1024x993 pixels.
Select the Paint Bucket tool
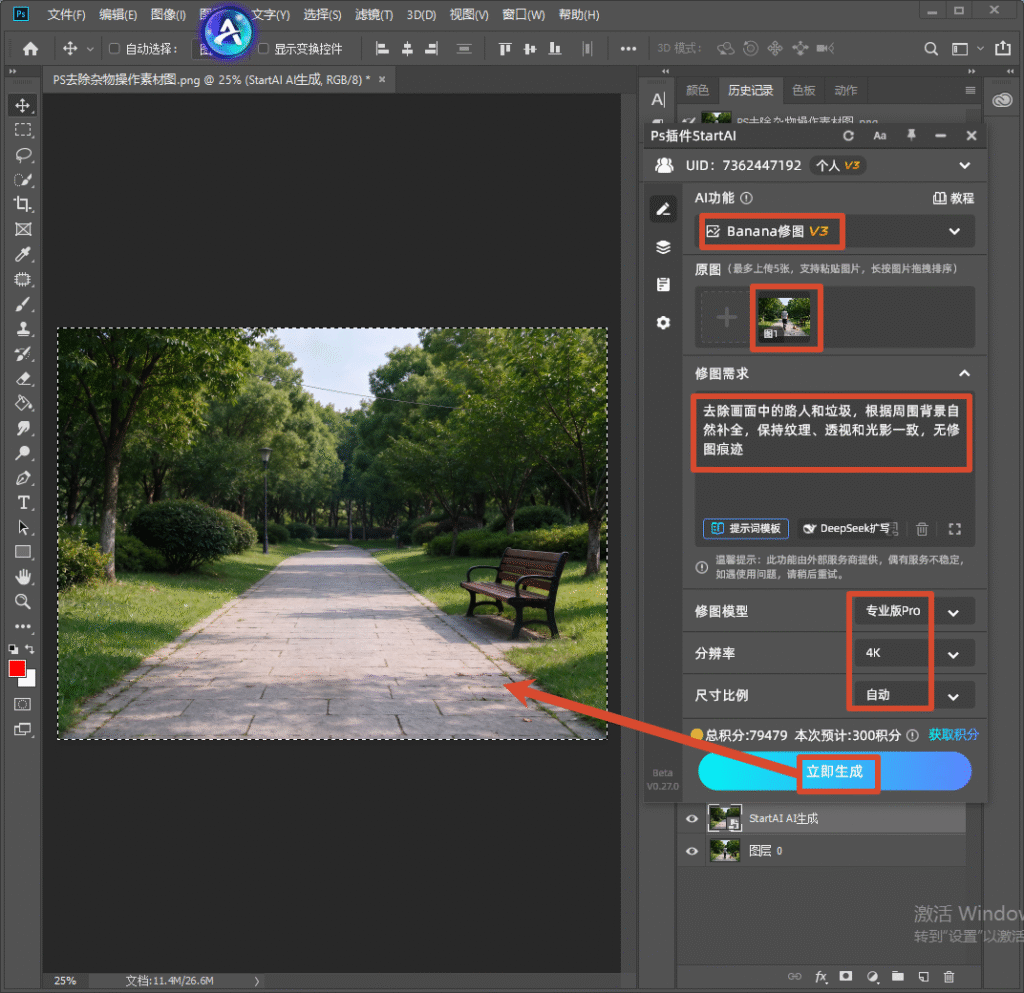click(x=23, y=403)
